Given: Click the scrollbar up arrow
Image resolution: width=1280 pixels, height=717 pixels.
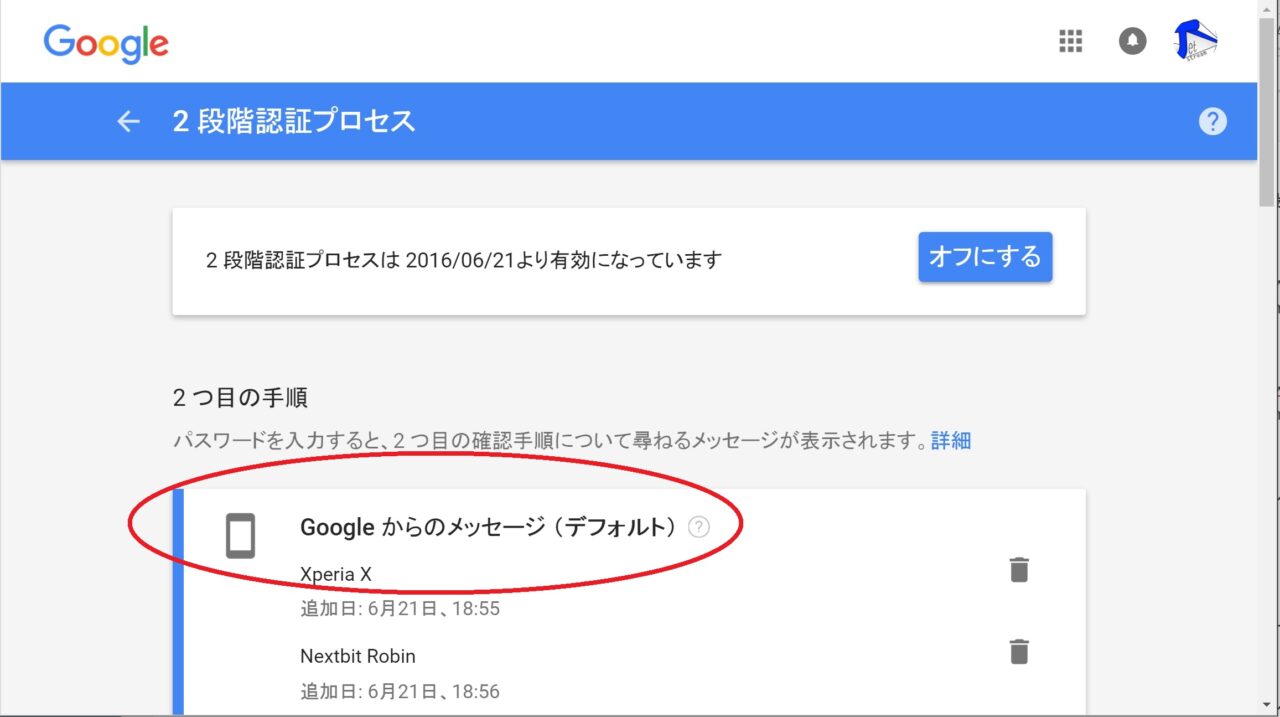Looking at the screenshot, I should pyautogui.click(x=1267, y=8).
